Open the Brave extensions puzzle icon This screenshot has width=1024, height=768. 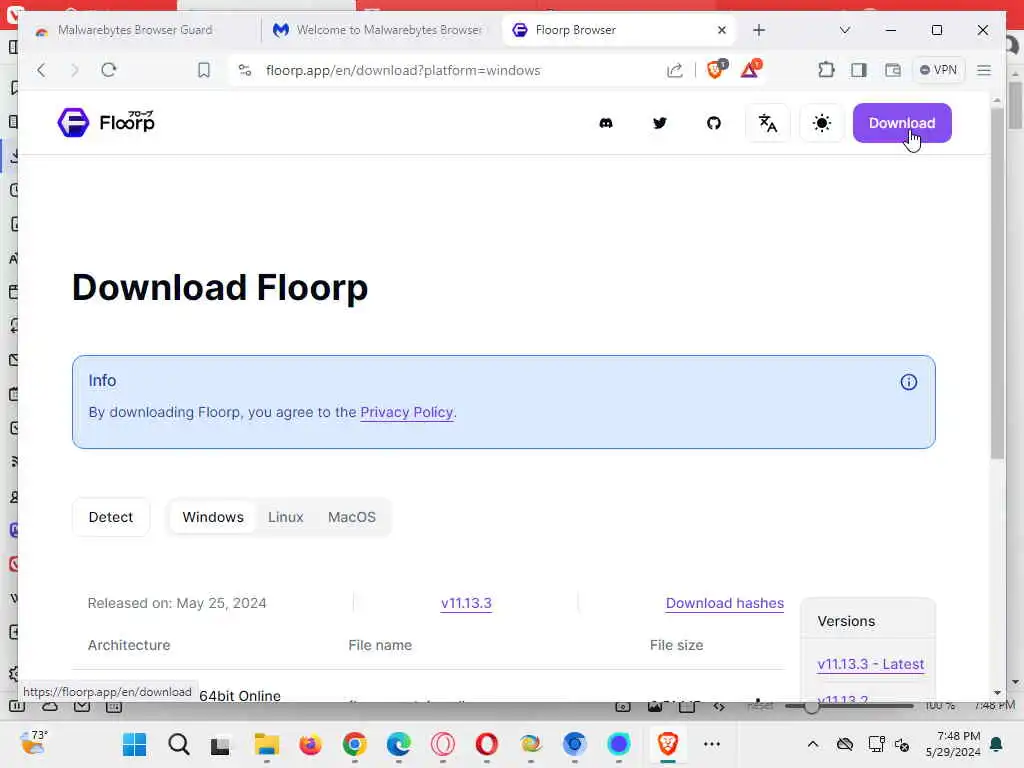(x=826, y=70)
